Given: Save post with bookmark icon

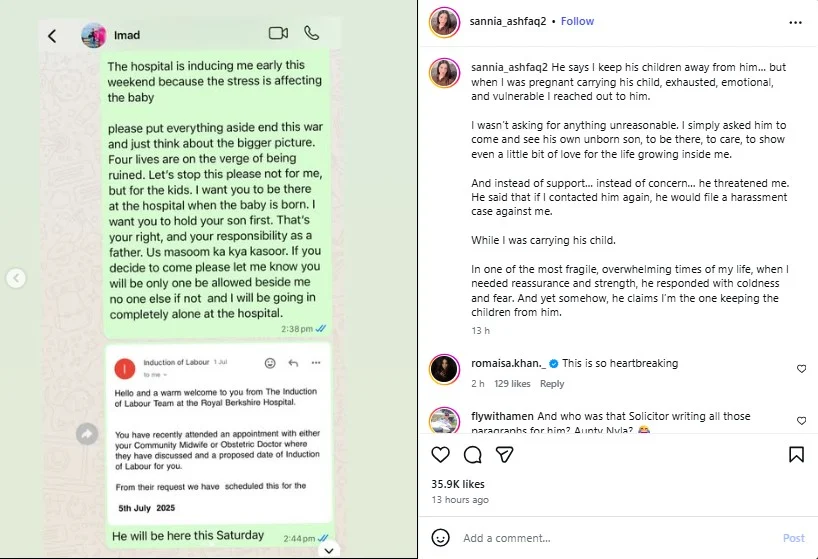Looking at the screenshot, I should point(796,455).
